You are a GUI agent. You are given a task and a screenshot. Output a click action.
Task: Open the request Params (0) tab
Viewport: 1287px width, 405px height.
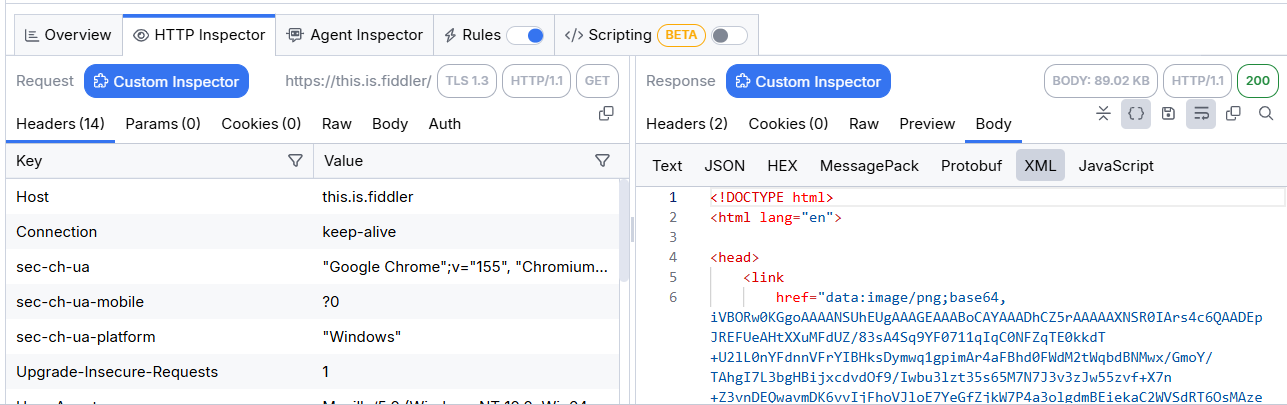[163, 124]
